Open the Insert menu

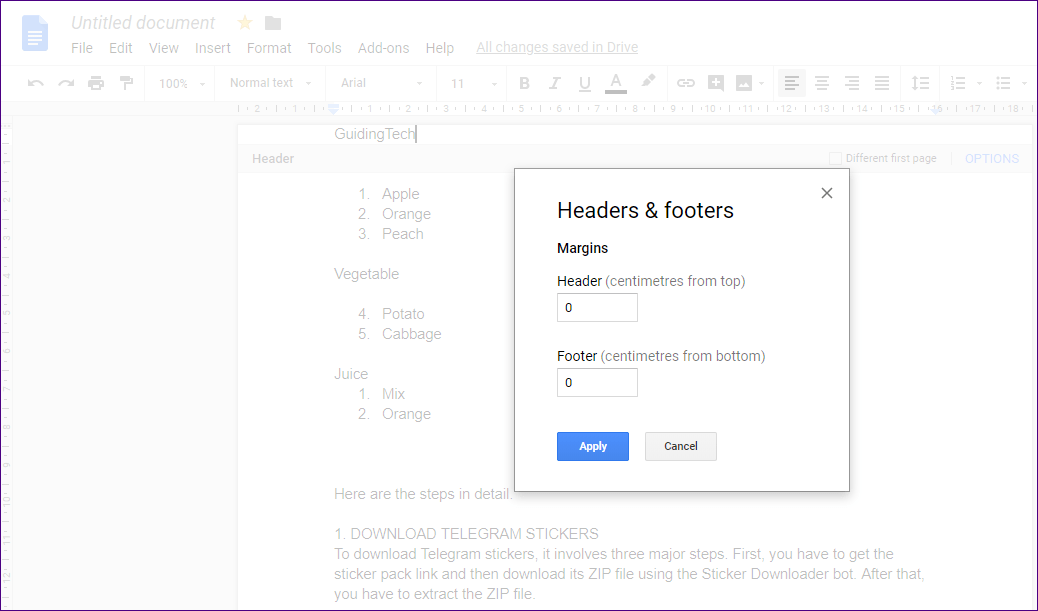pyautogui.click(x=212, y=48)
